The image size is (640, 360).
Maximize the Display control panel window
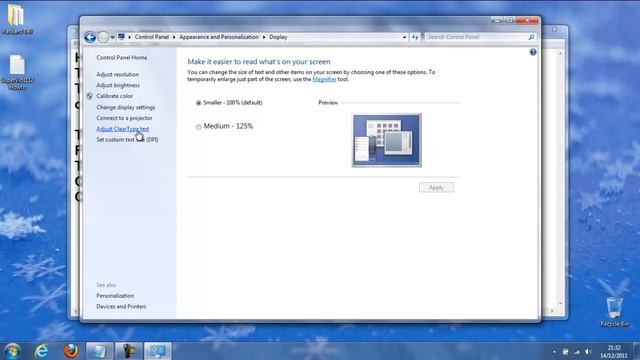click(510, 20)
